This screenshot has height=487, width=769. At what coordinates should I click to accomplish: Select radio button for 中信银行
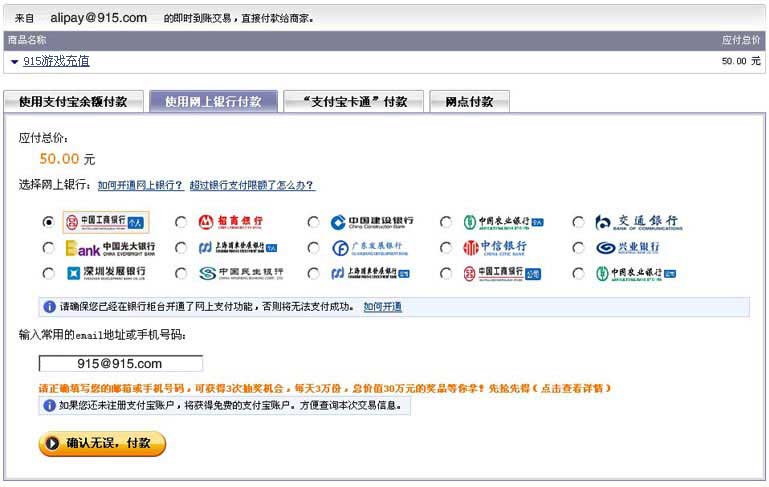point(446,248)
